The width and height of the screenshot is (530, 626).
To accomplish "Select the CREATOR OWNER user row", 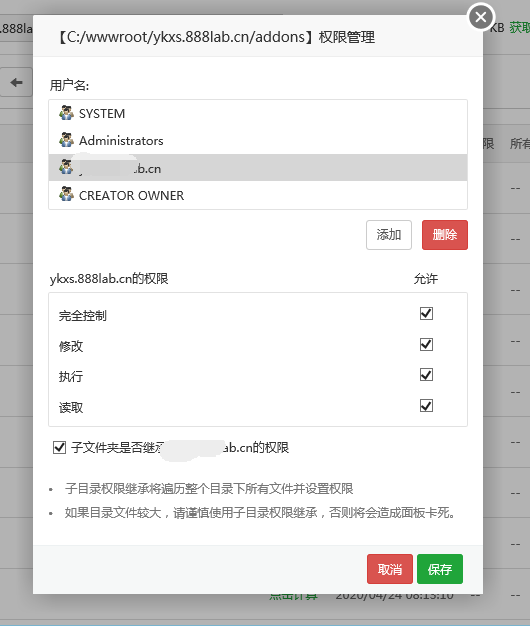I will 258,195.
